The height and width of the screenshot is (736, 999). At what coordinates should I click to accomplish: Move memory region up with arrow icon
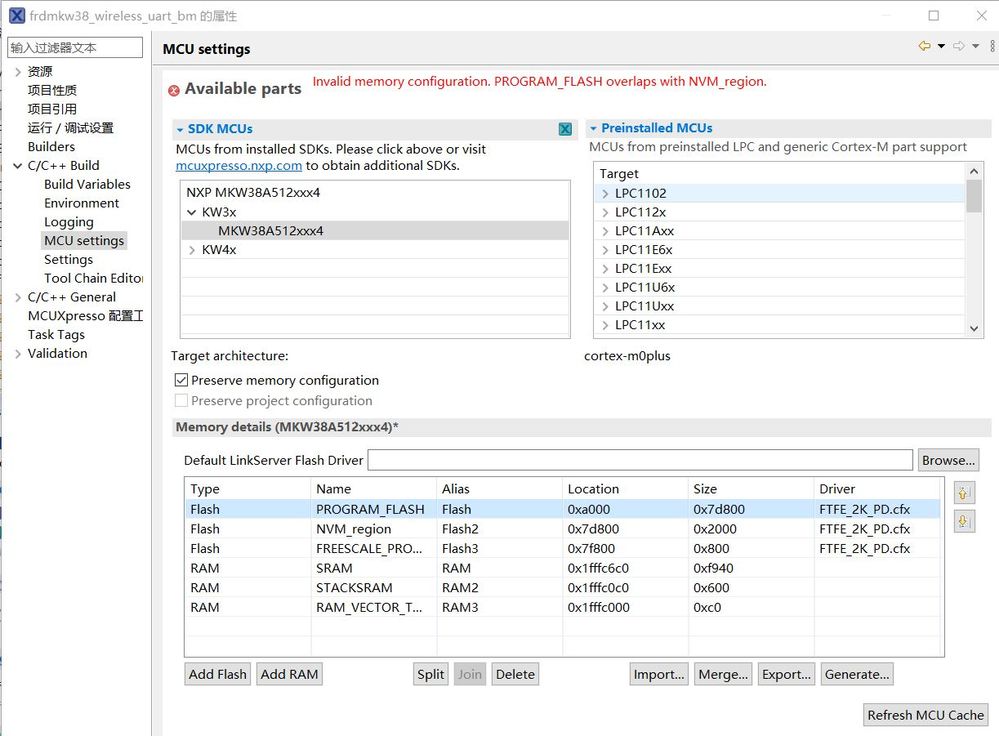tap(964, 493)
